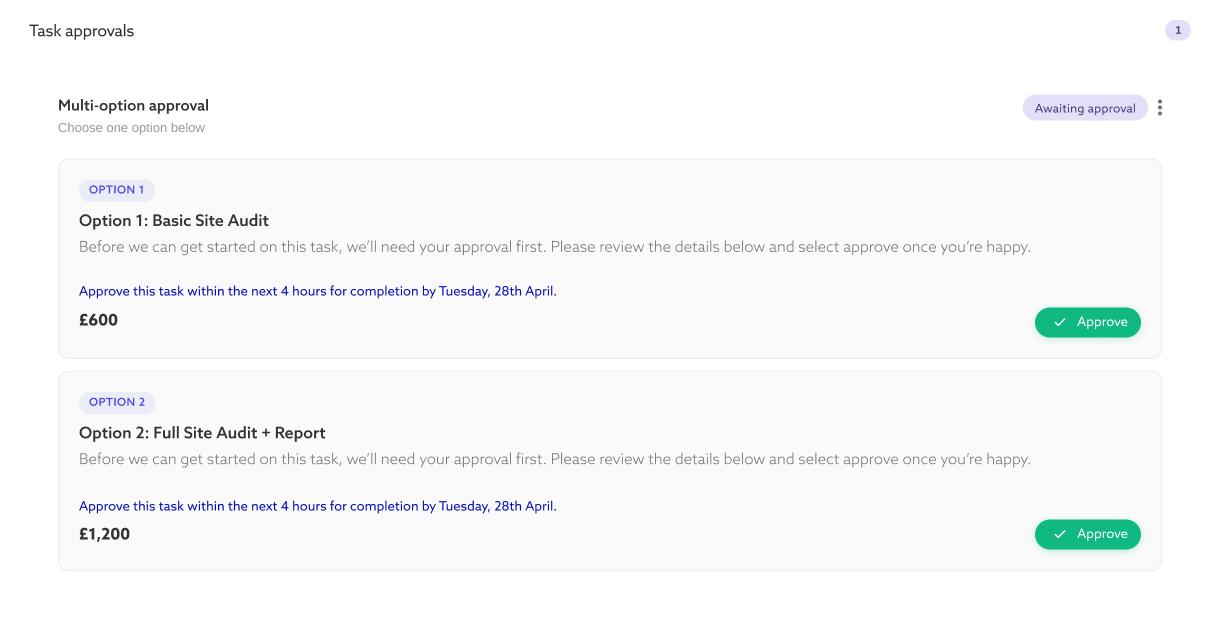1220x625 pixels.
Task: Click the blue deadline notice in Option 2
Action: [x=318, y=506]
